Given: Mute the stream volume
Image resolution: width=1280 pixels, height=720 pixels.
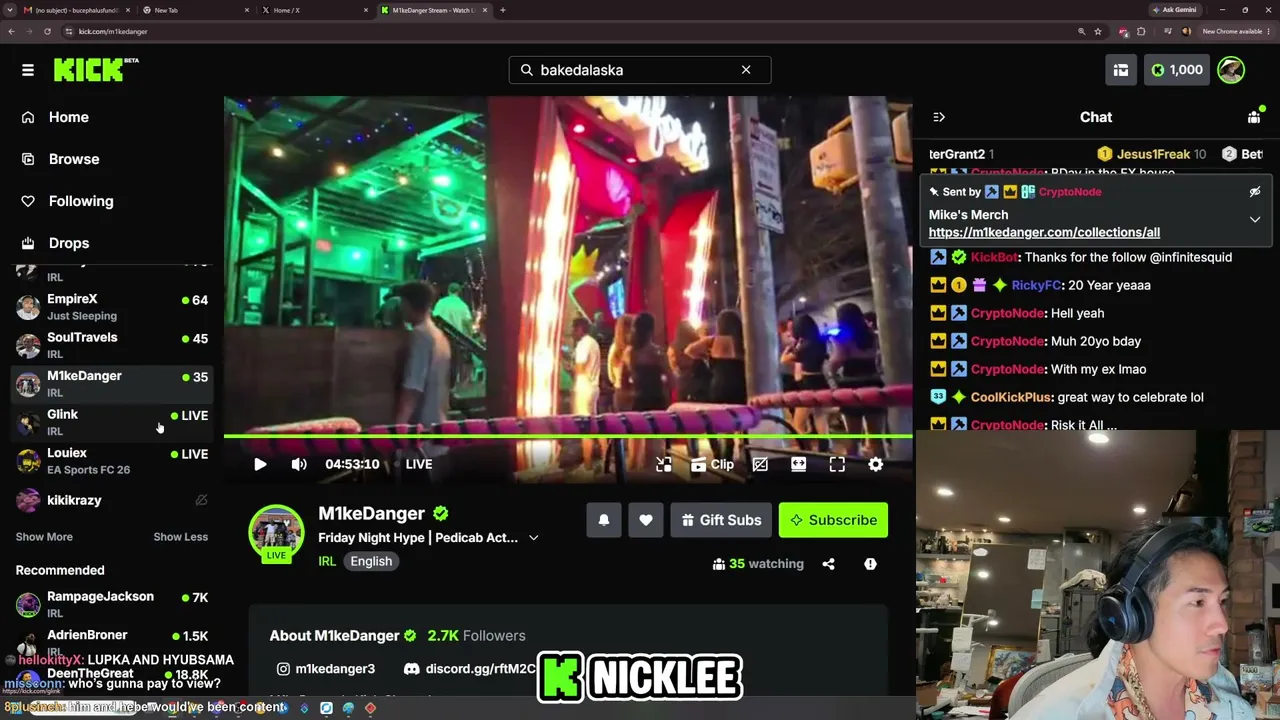Looking at the screenshot, I should pos(299,464).
